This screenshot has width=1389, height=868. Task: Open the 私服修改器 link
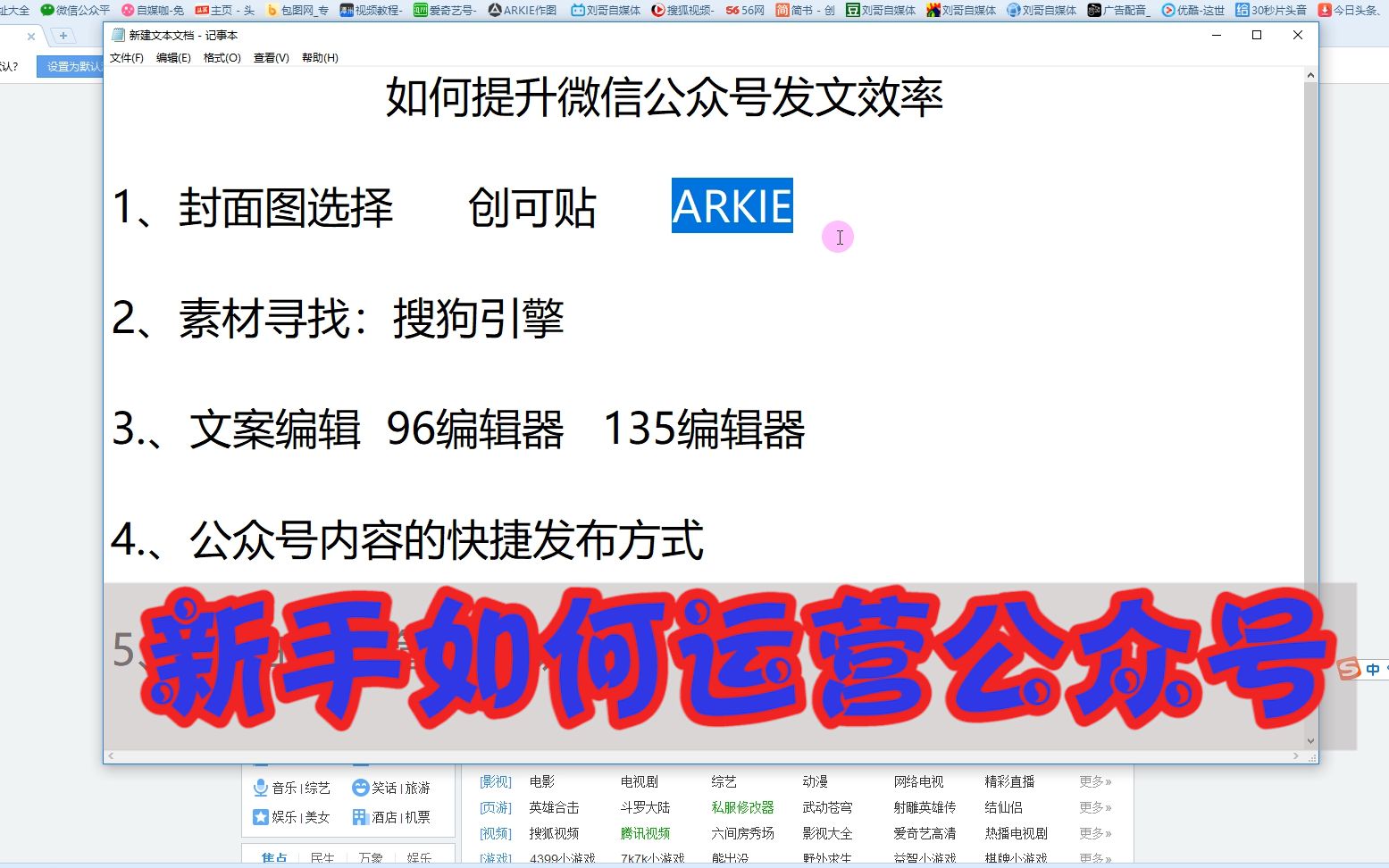tap(743, 807)
